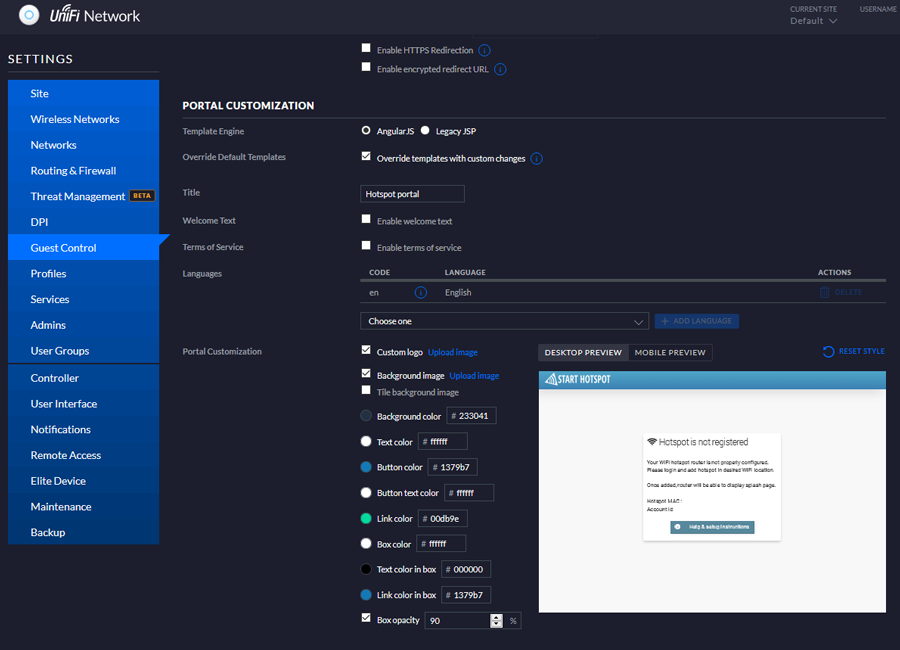Screen dimensions: 900x650
Task: Select the Legacy JSP radio button
Action: 425,131
